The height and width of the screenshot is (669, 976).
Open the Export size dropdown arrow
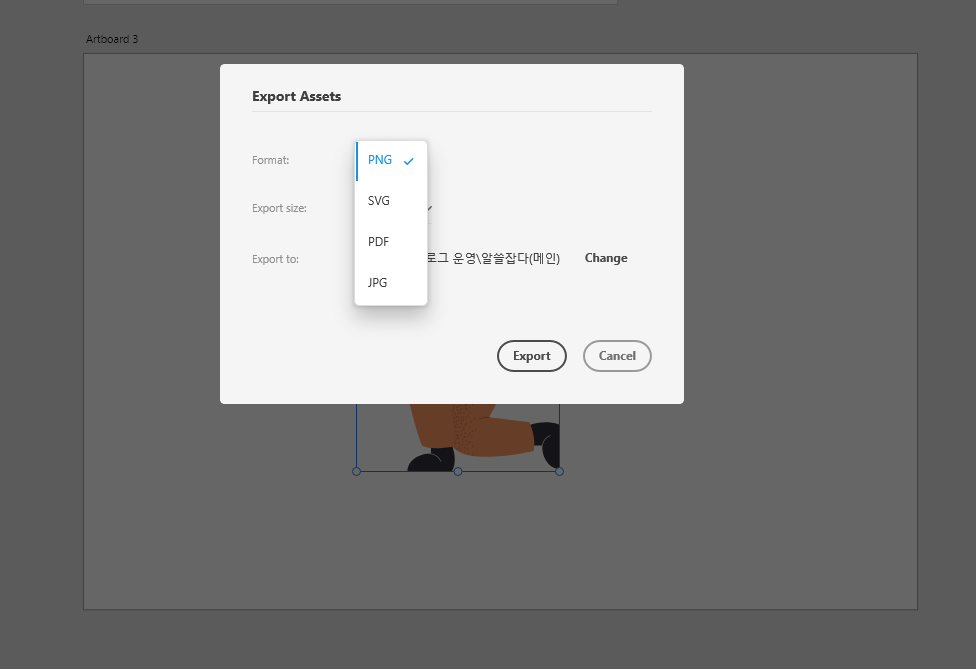click(x=429, y=208)
